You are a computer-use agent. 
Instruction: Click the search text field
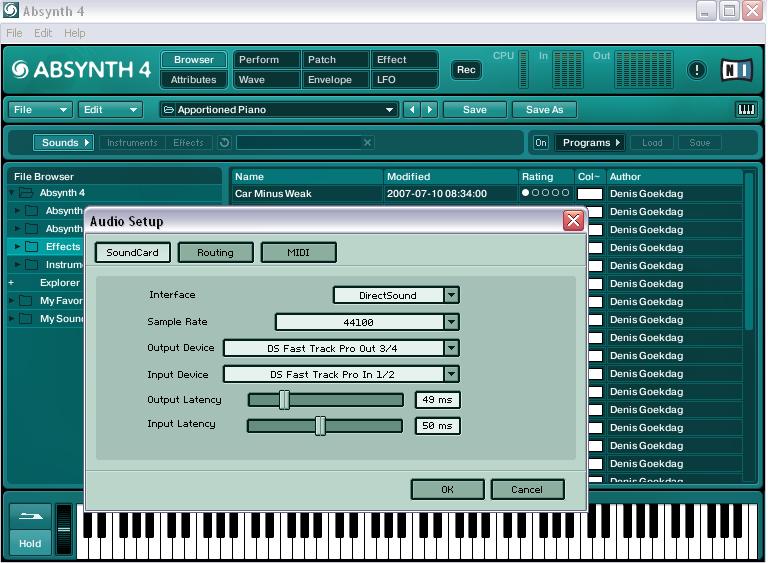[299, 143]
